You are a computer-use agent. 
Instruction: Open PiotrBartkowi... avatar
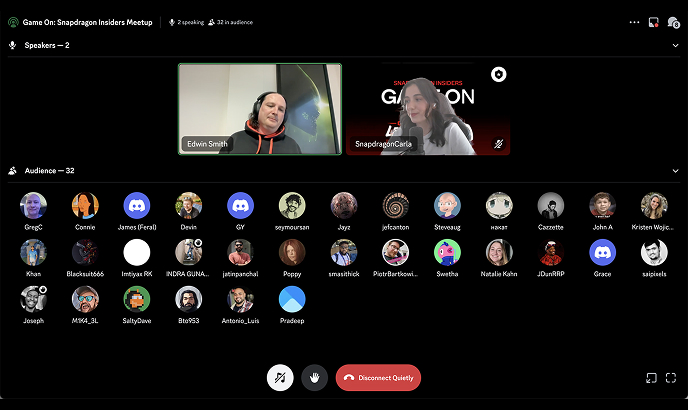396,252
